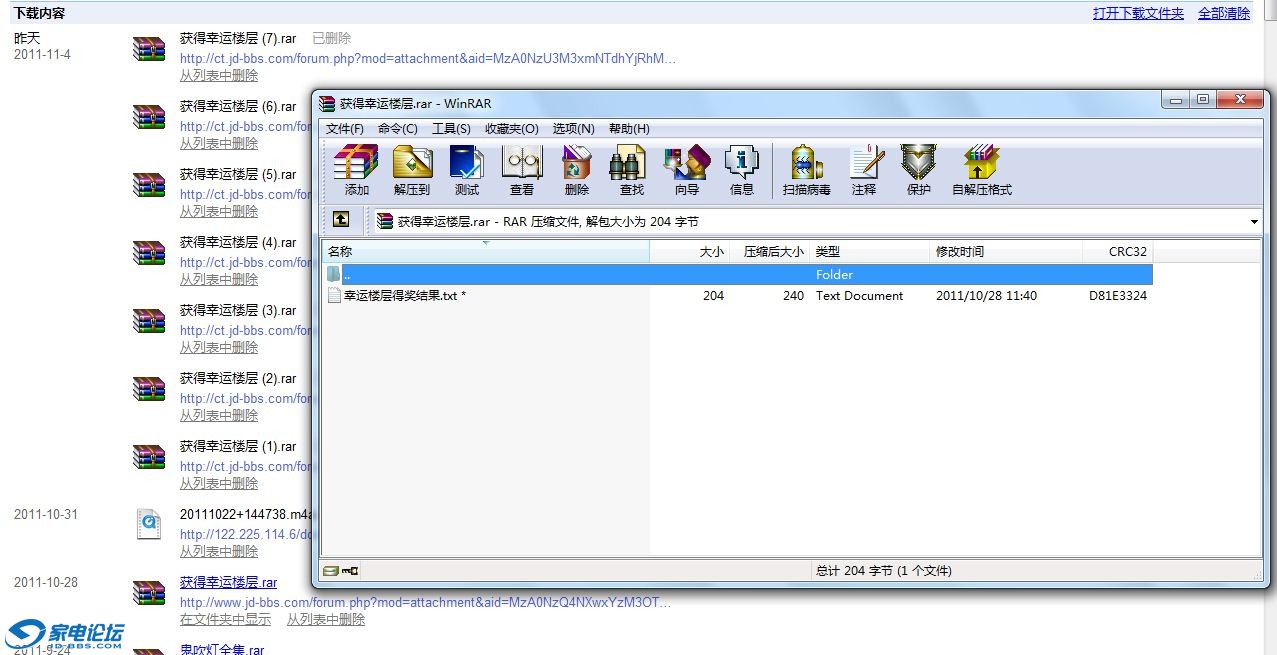This screenshot has height=655, width=1277.
Task: Remove the 20111022+144738 download from the list
Action: (x=219, y=551)
